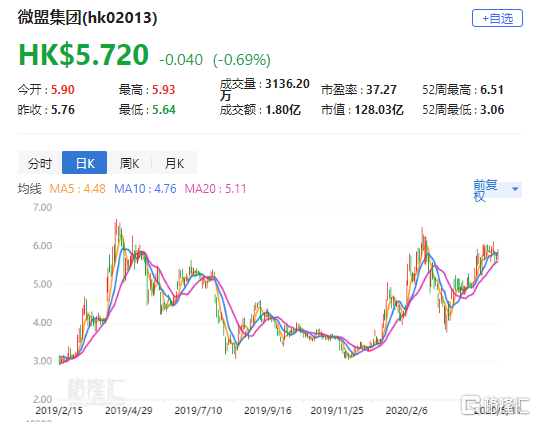Screen dimensions: 536x422
Task: Click the percent change (-0.69%)
Action: (242, 60)
